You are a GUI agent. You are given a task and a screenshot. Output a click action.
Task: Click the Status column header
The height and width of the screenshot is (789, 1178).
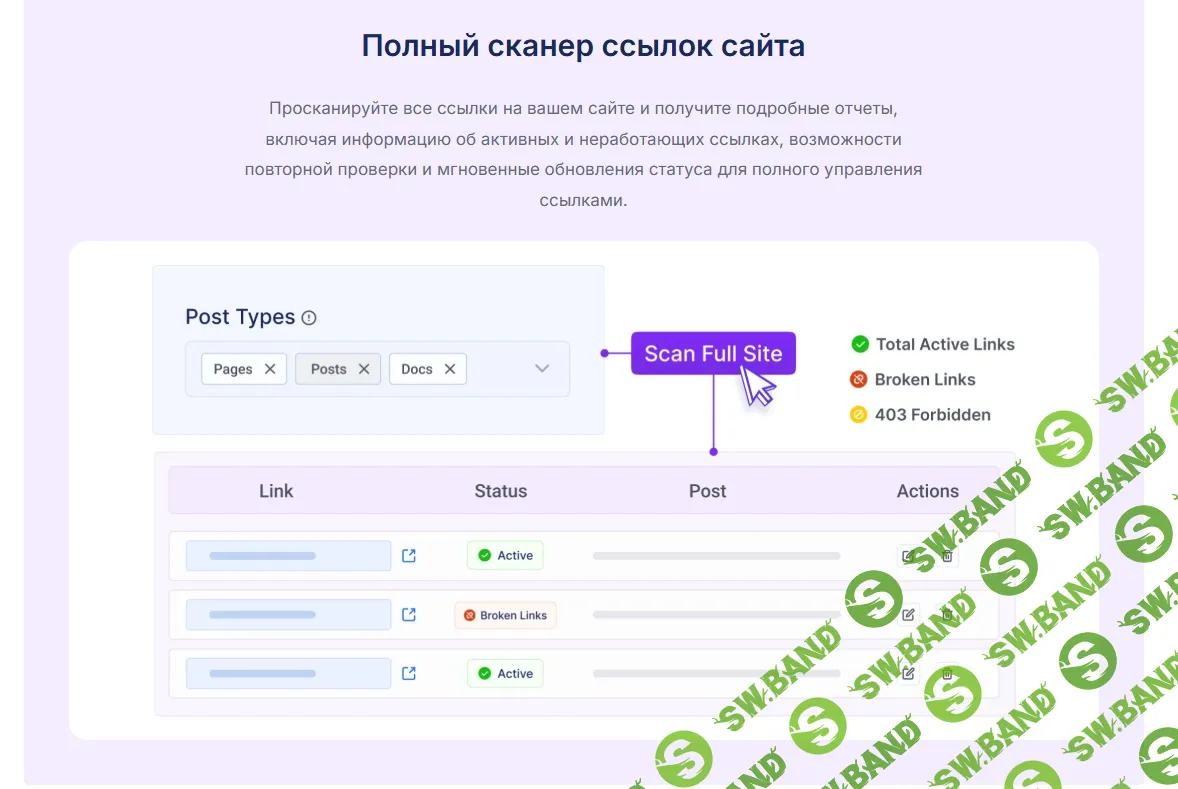tap(500, 491)
